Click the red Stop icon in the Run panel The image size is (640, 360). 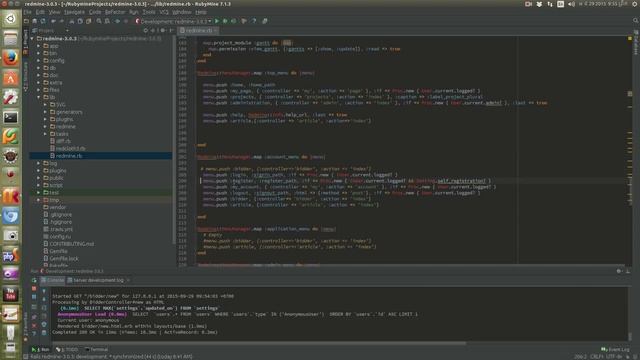coord(34,289)
